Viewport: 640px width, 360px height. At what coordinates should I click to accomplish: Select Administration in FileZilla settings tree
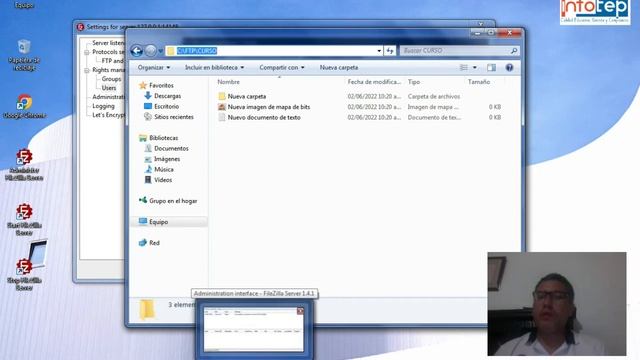pos(108,97)
